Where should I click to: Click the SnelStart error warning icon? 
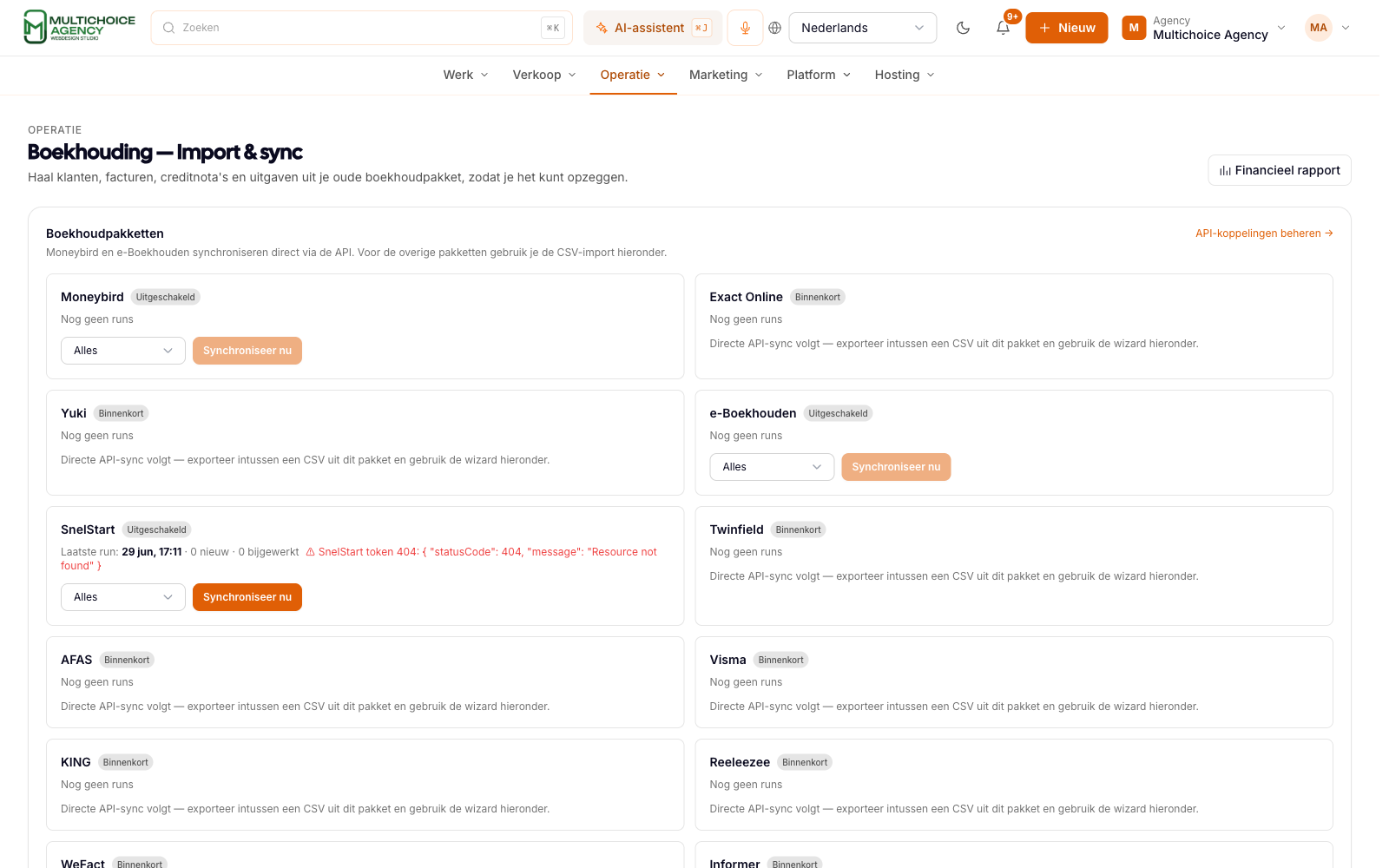(x=310, y=552)
